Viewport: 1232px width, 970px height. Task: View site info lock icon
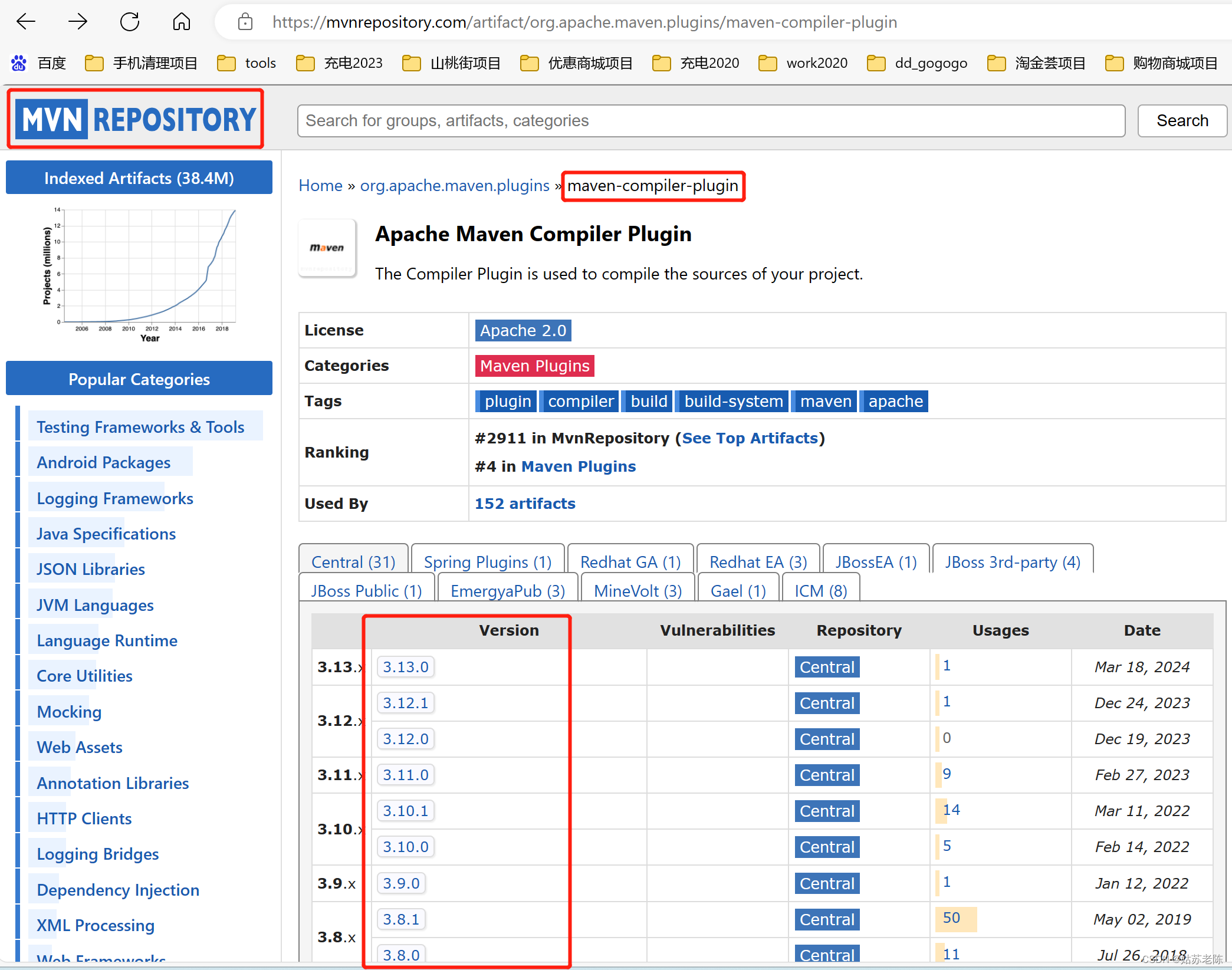245,22
